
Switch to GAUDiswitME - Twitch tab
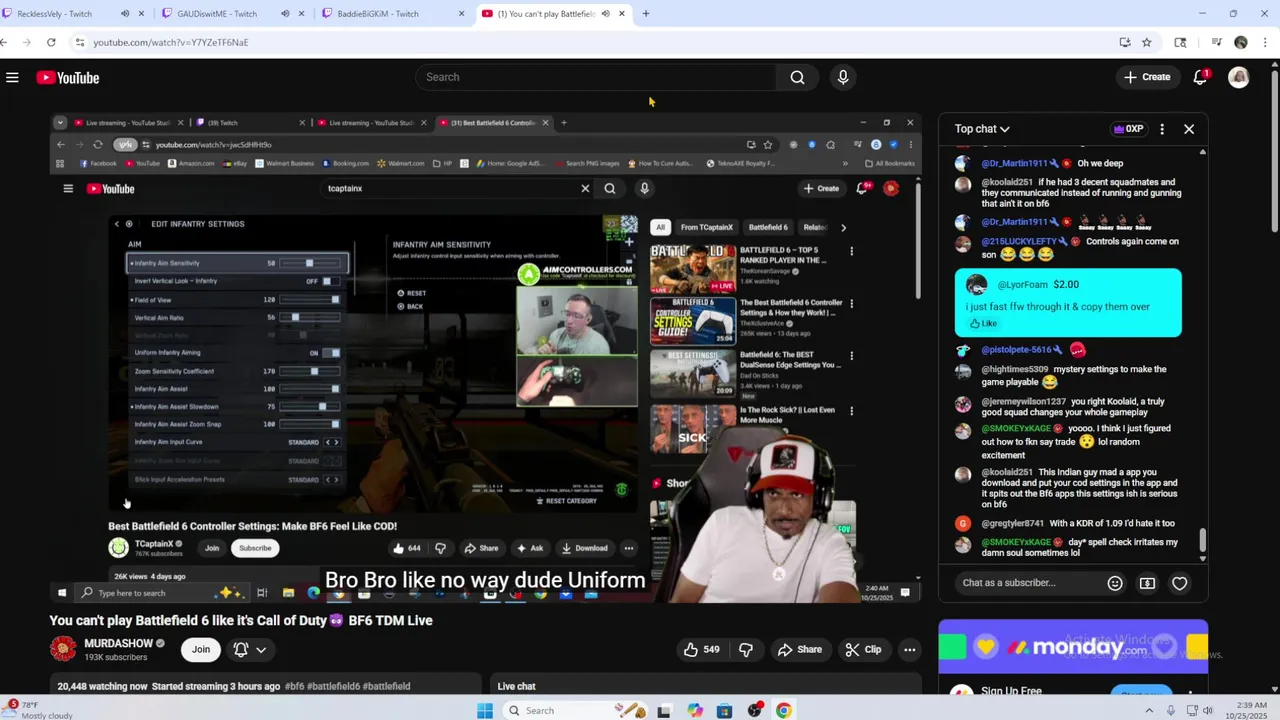[x=217, y=14]
